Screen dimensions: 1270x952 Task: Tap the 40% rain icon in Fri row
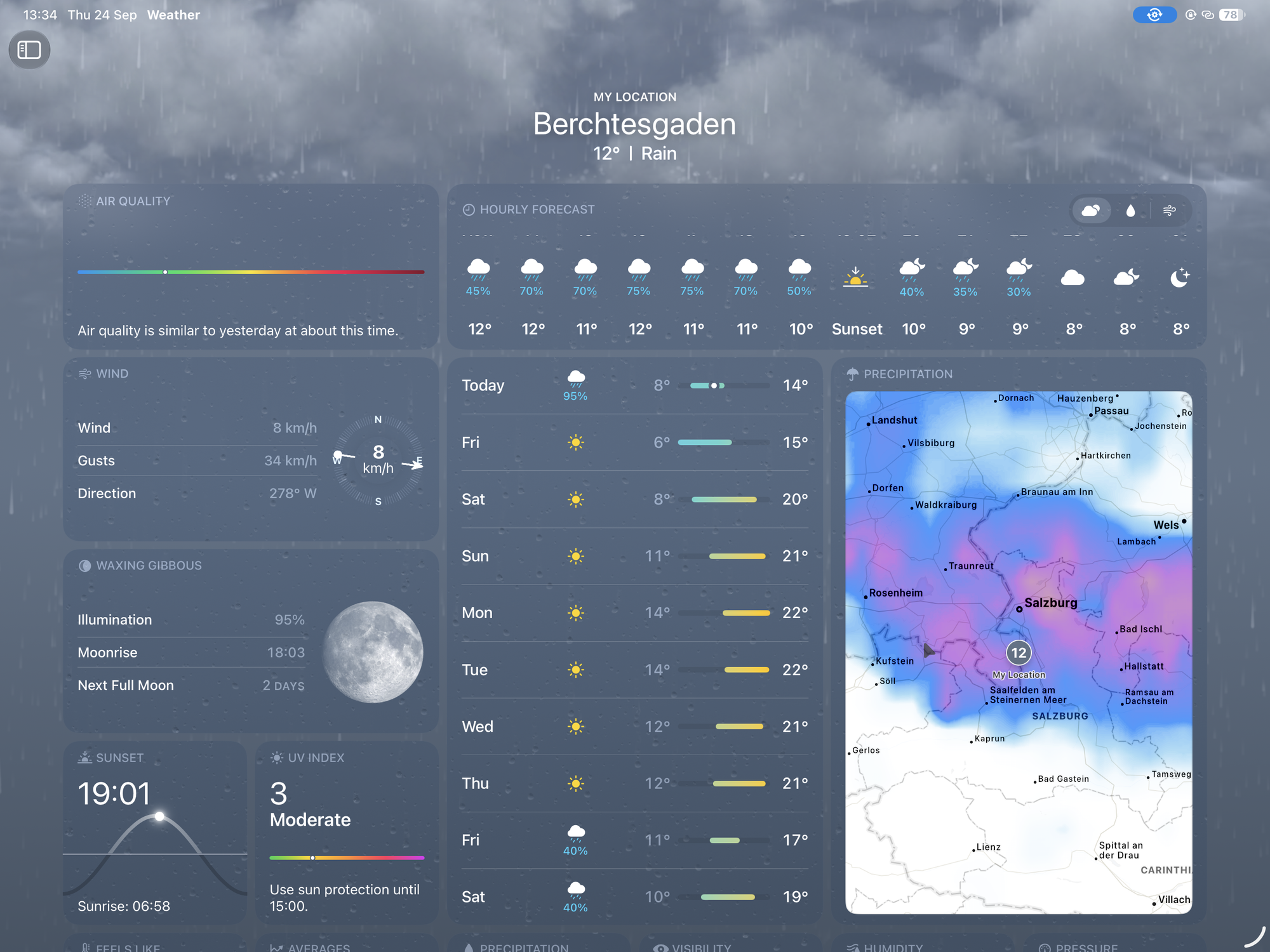(575, 833)
